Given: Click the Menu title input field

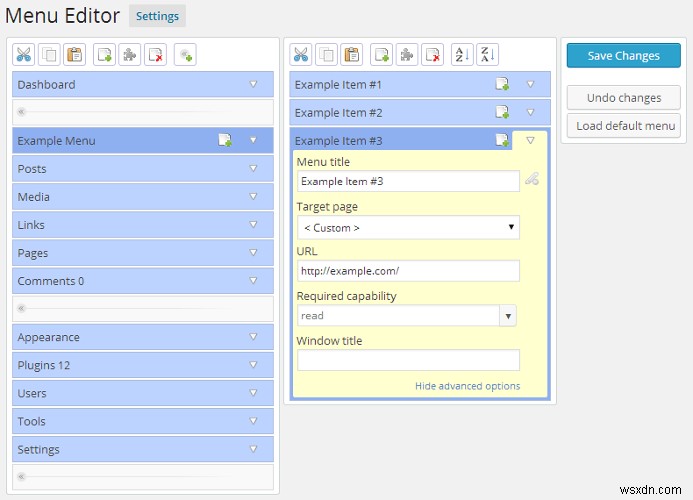Looking at the screenshot, I should pos(408,181).
